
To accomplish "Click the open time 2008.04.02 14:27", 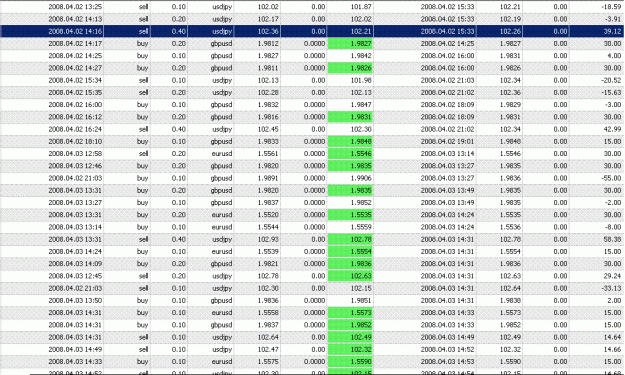I will point(75,68).
